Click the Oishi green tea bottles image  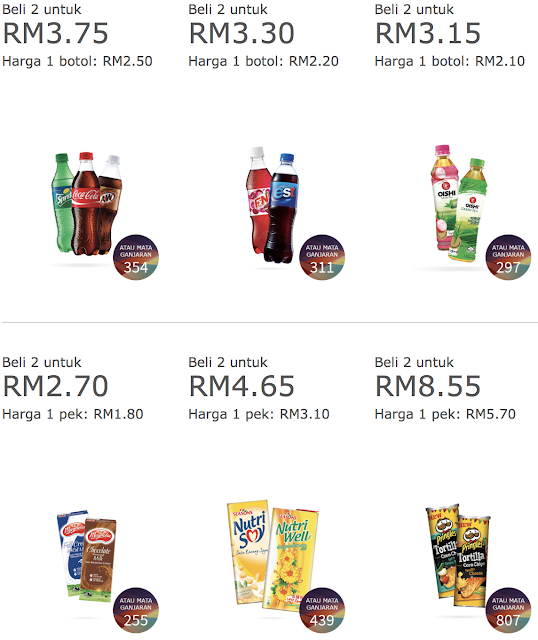(x=459, y=203)
